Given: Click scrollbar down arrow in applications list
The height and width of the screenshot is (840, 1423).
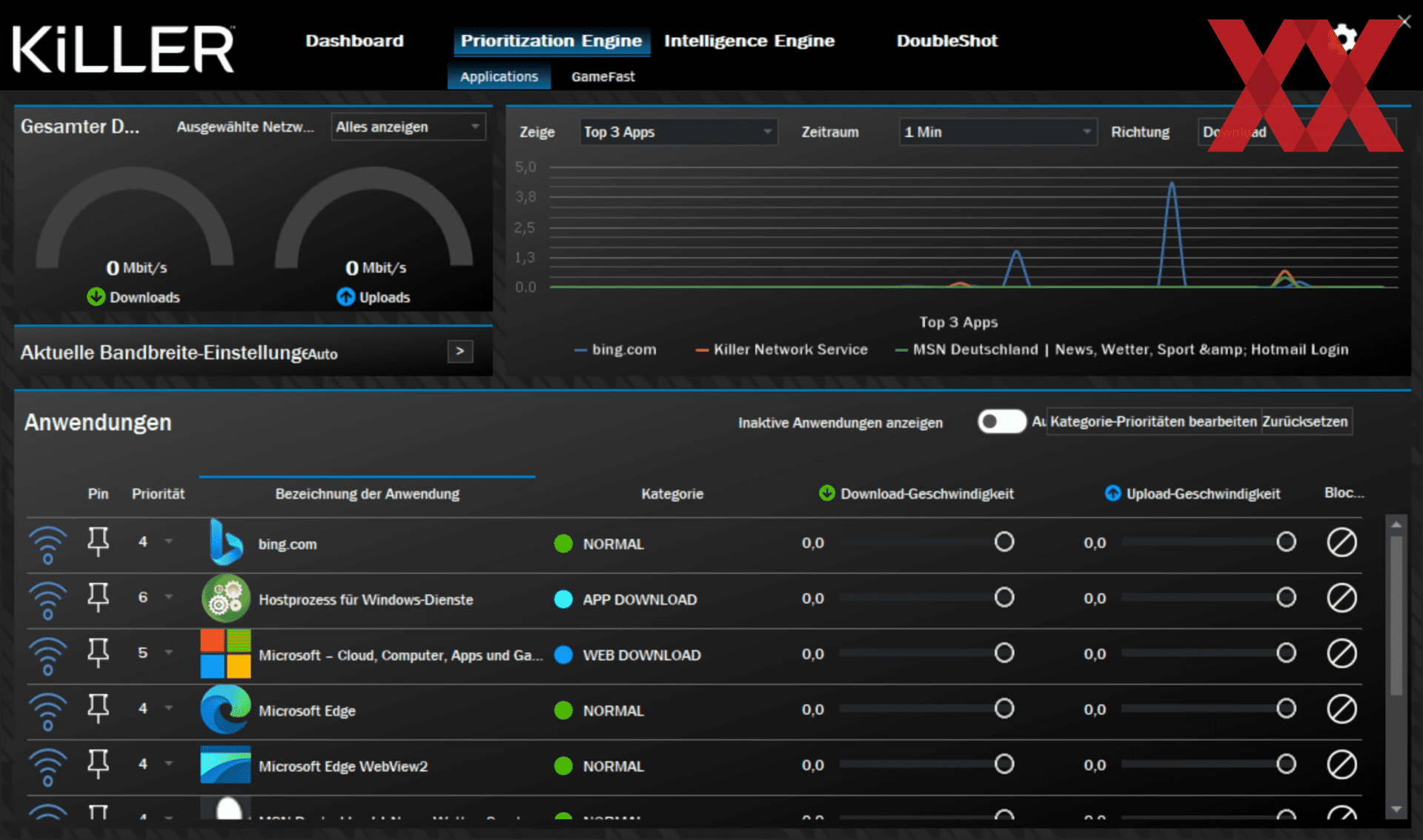Looking at the screenshot, I should pyautogui.click(x=1396, y=810).
